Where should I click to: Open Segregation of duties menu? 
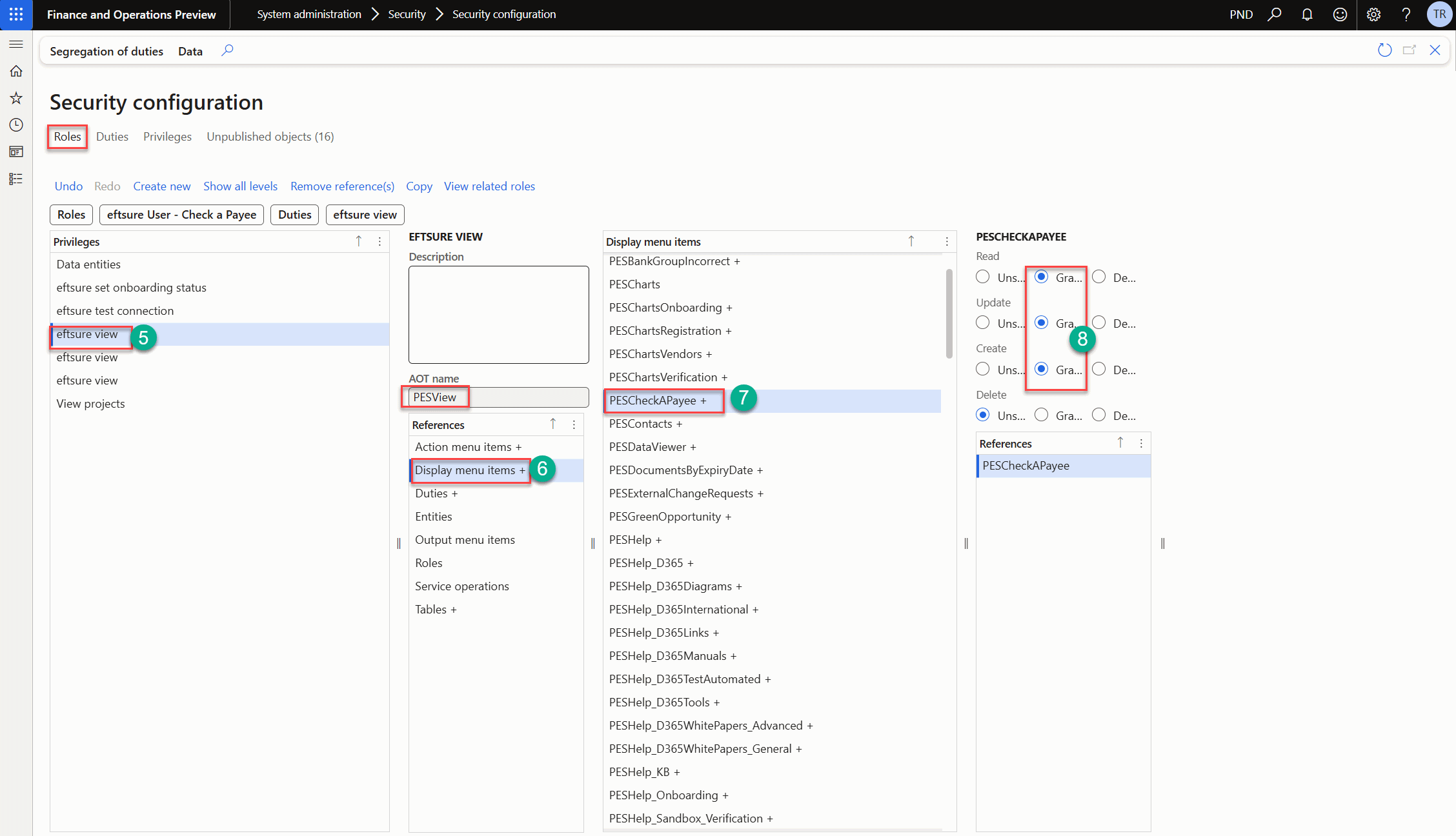pos(106,51)
